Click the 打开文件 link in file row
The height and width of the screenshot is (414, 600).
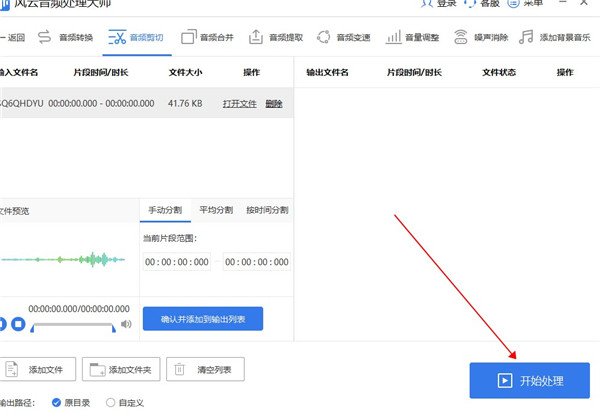pos(239,104)
